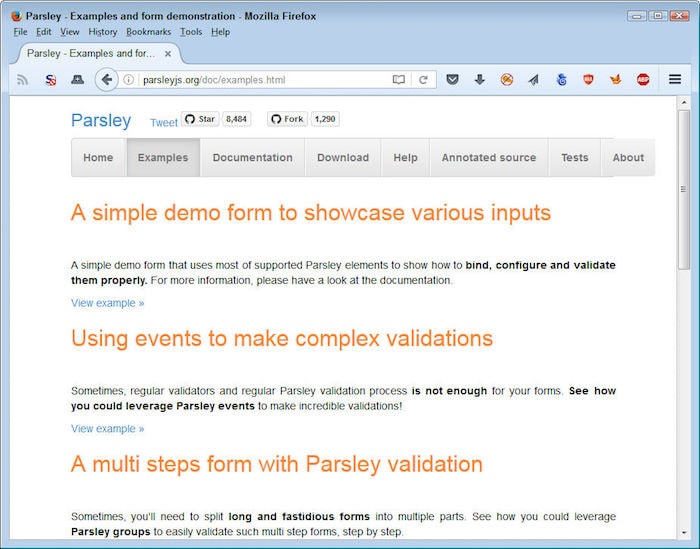Go to the Home nav item

(x=99, y=158)
